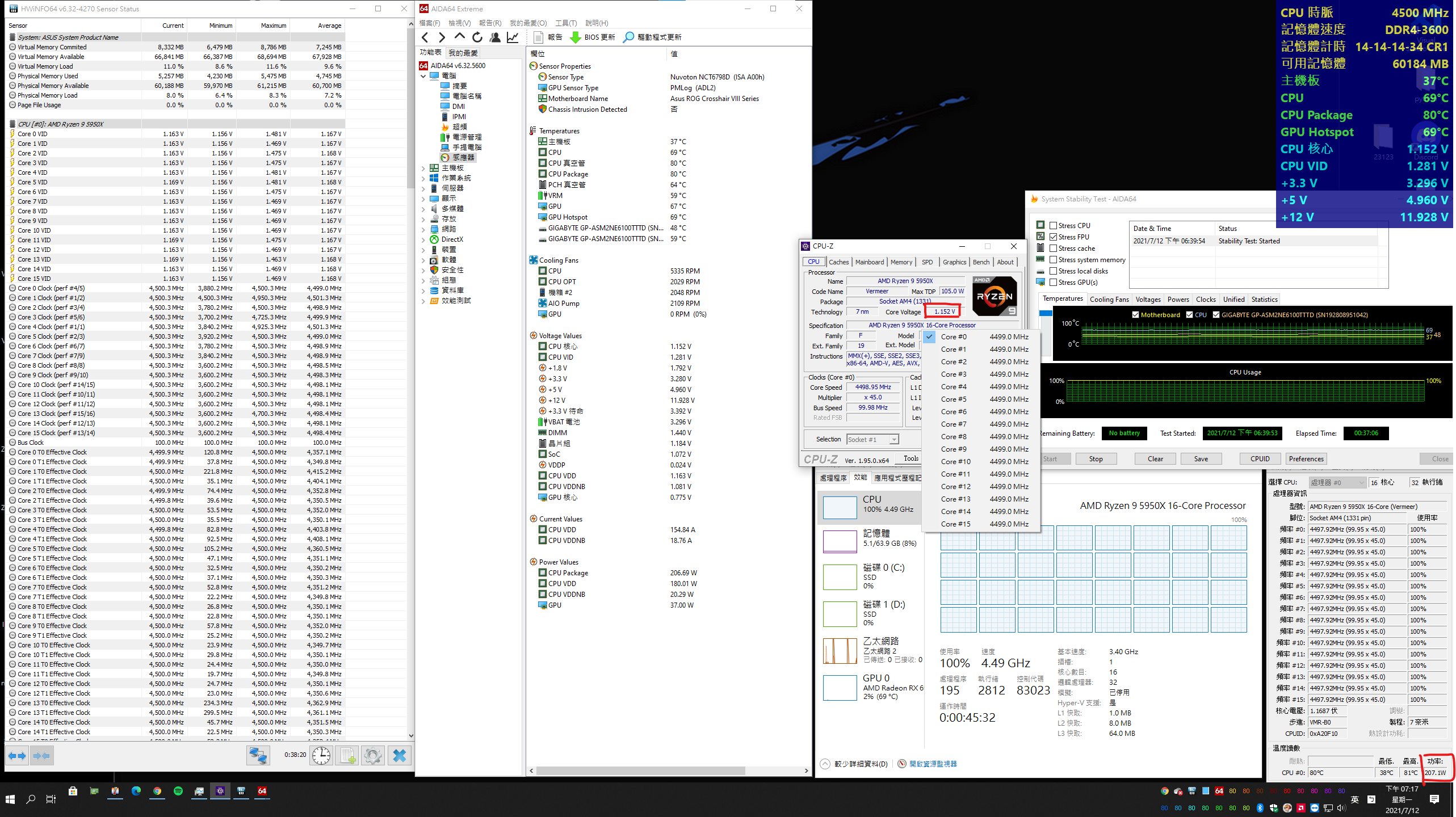Select Core #3 in CPU-Z core list

coord(981,374)
